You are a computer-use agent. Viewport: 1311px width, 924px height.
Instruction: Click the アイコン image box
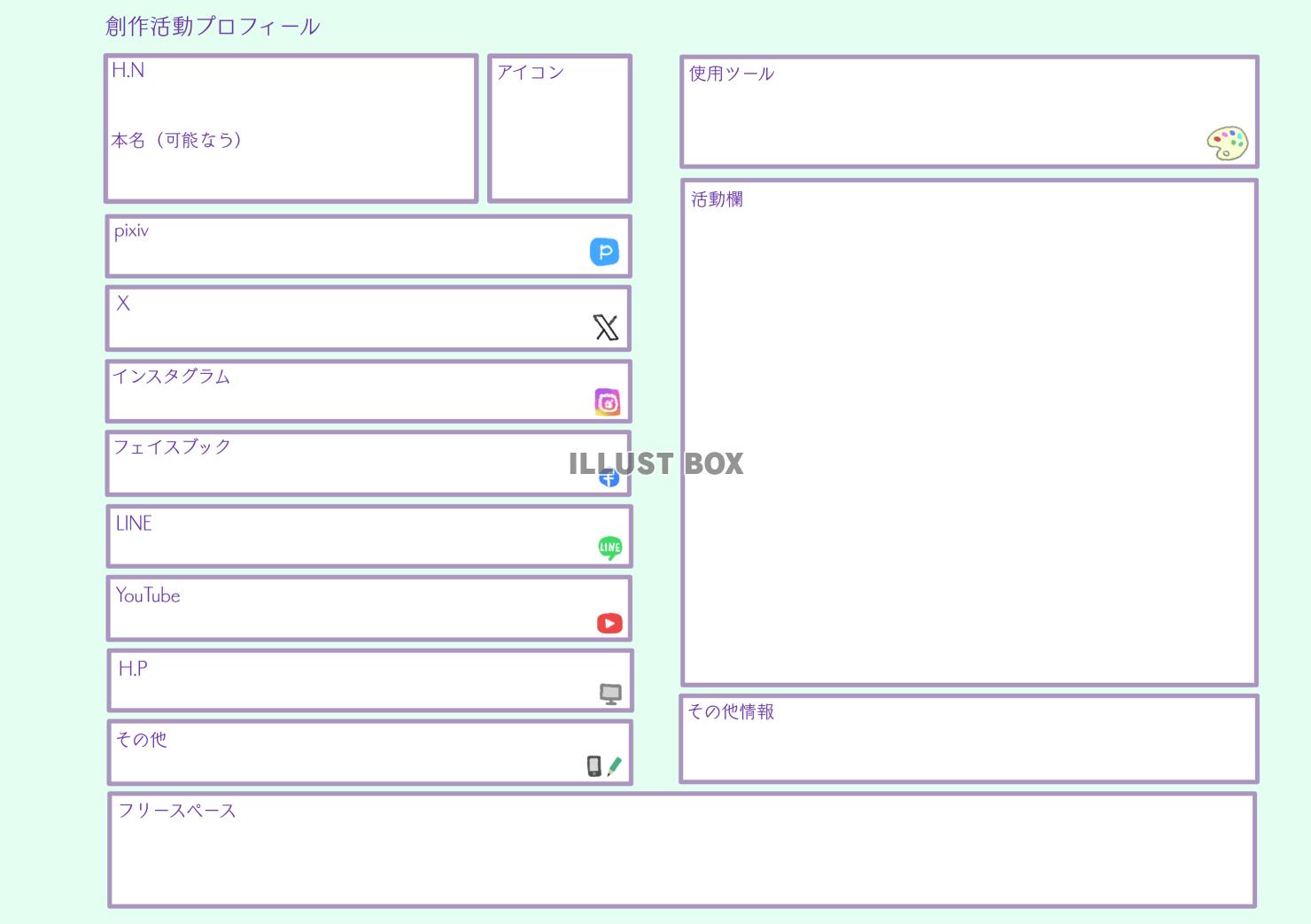560,133
